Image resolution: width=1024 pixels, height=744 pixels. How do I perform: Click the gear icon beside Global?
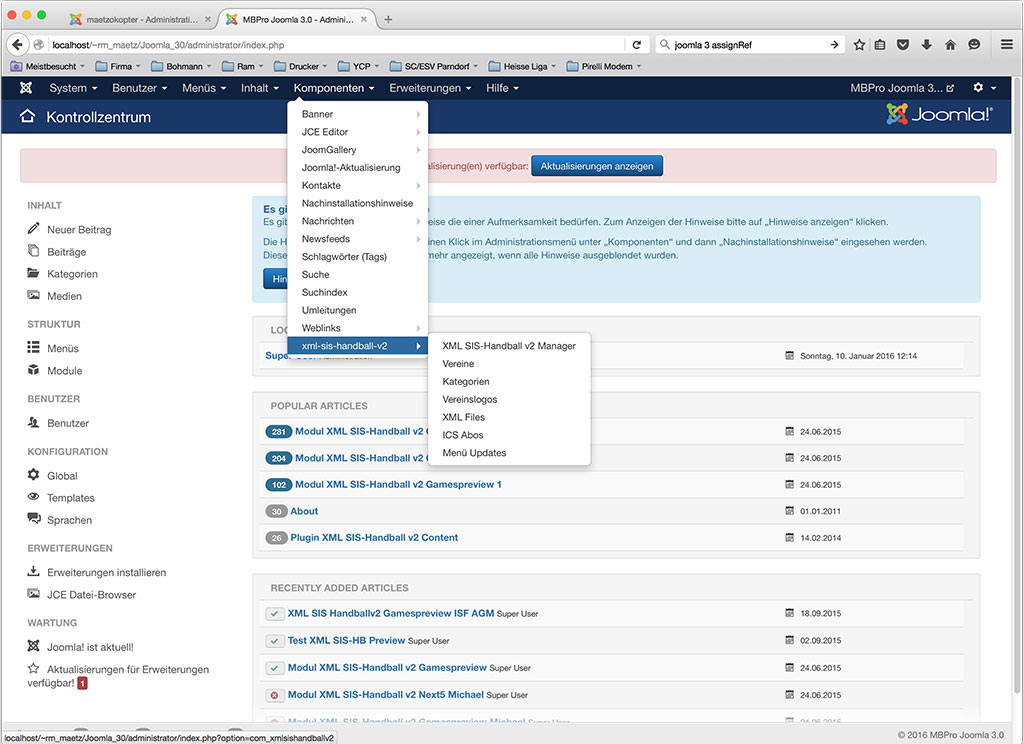tap(33, 475)
